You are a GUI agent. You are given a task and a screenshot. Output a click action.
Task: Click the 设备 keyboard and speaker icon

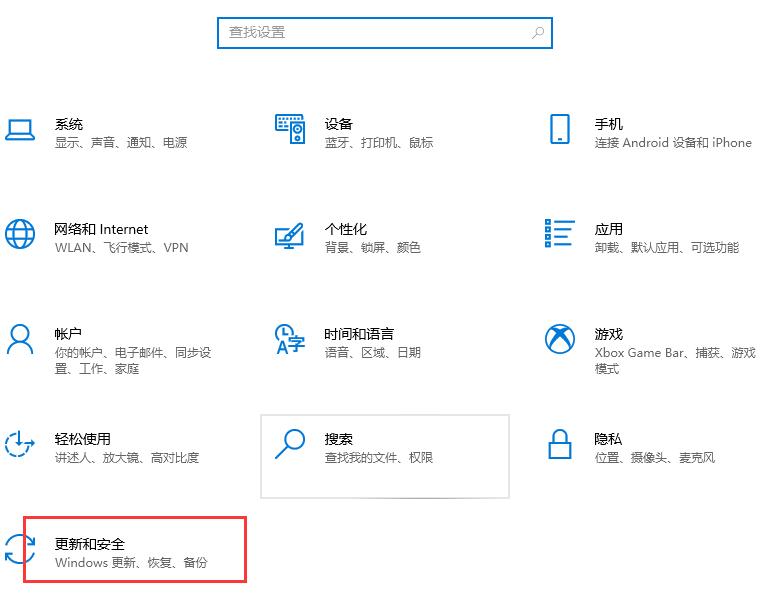290,129
